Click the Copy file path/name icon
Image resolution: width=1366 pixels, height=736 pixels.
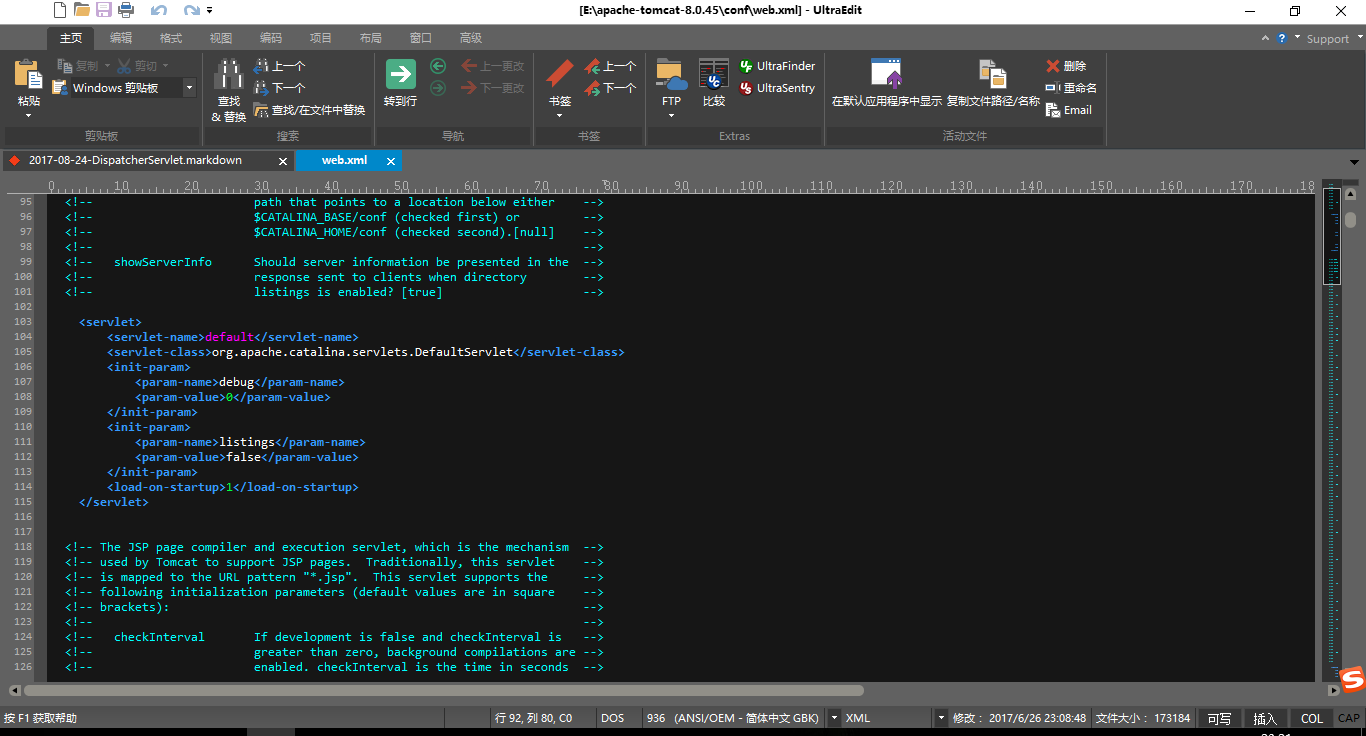(992, 75)
